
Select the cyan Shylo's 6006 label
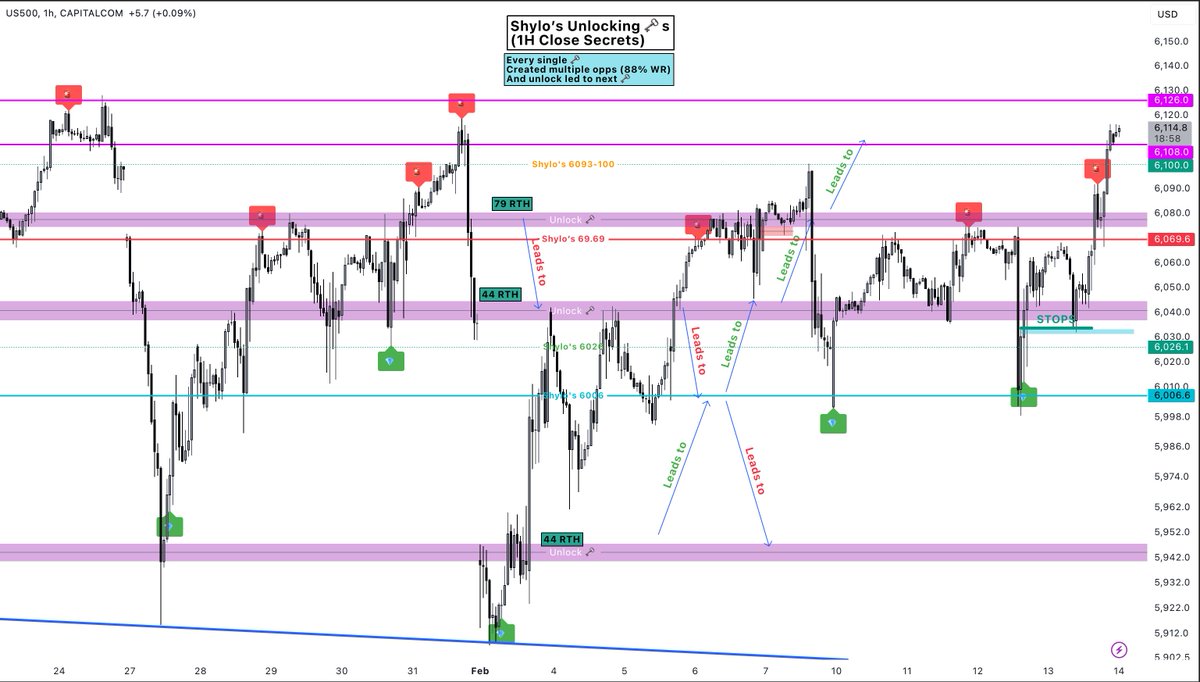[573, 396]
